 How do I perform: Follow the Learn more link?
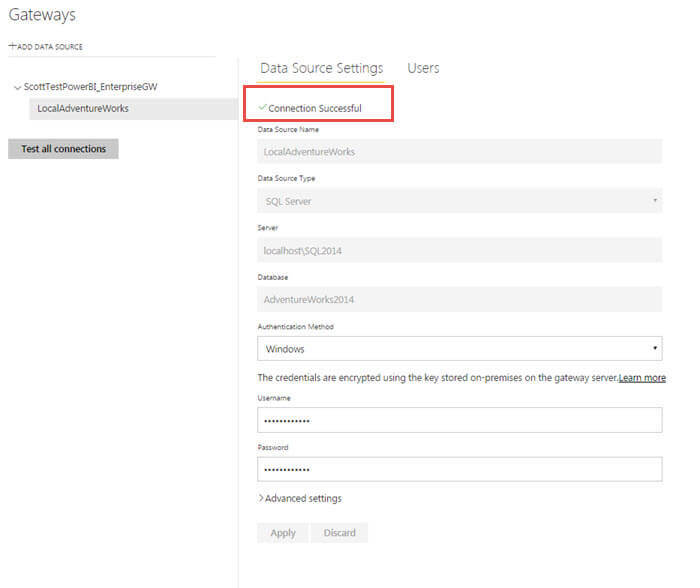coord(642,378)
